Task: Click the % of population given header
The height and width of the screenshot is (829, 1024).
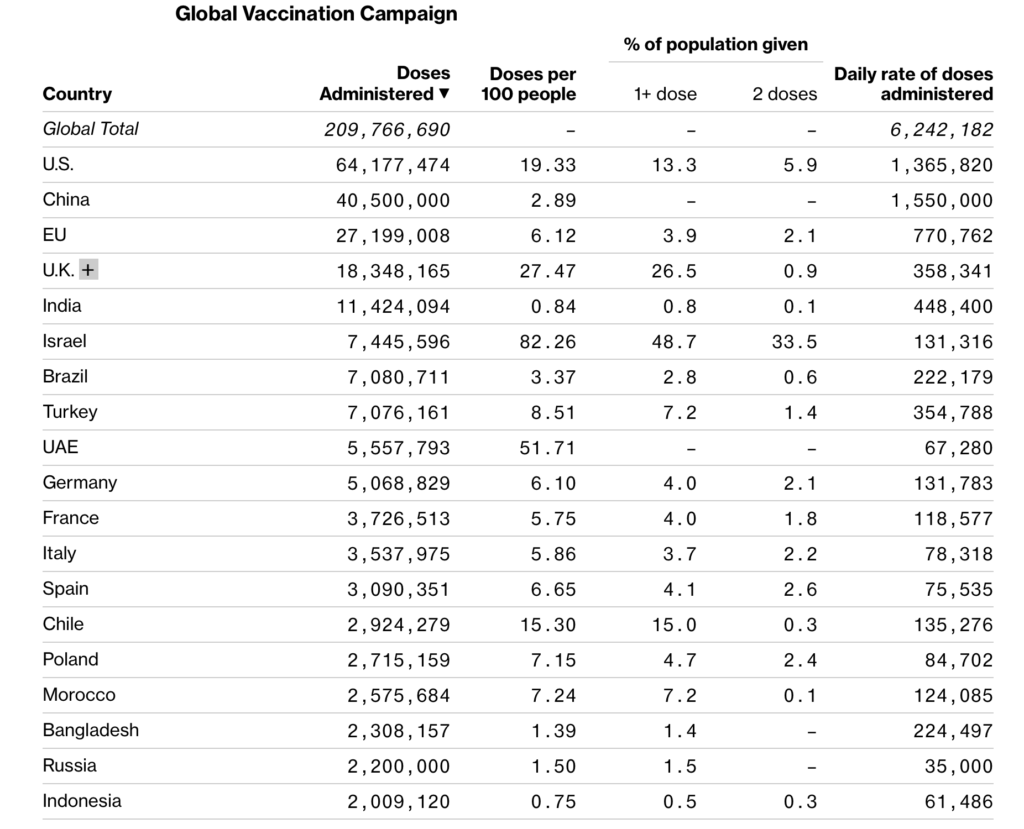Action: point(715,44)
